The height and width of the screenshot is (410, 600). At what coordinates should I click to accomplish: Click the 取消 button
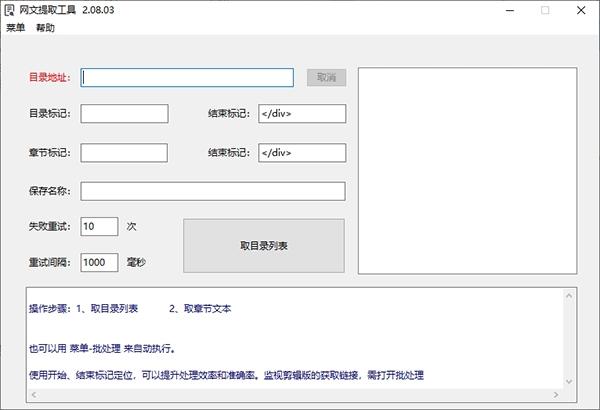(x=326, y=77)
